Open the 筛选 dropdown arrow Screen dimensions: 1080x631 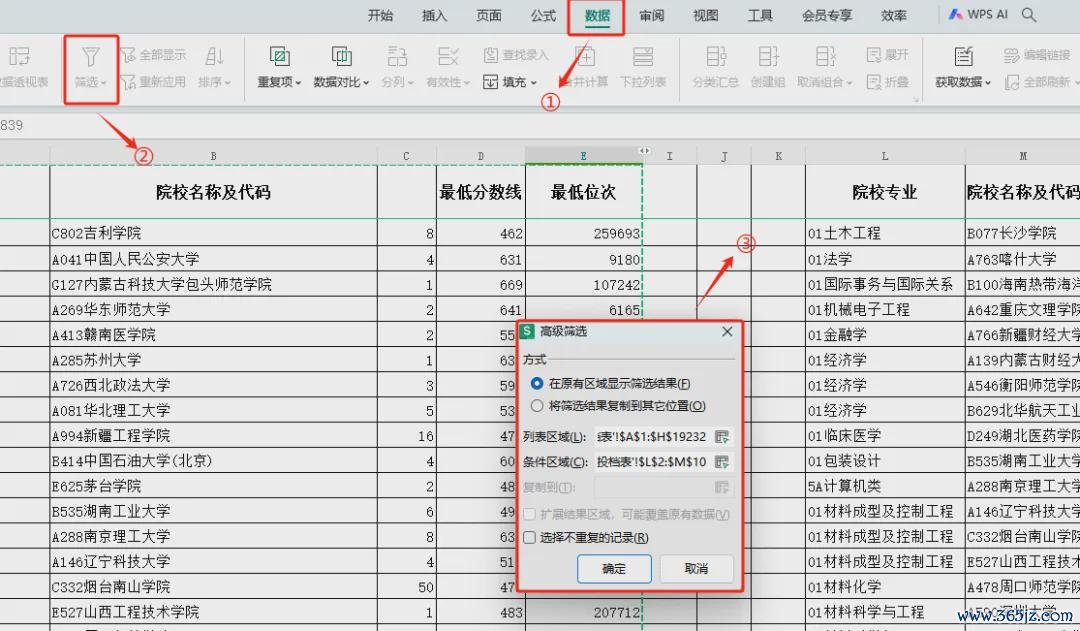click(103, 83)
